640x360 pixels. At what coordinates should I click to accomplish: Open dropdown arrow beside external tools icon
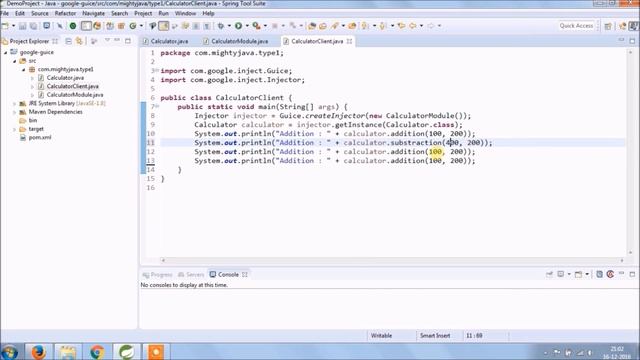point(265,26)
